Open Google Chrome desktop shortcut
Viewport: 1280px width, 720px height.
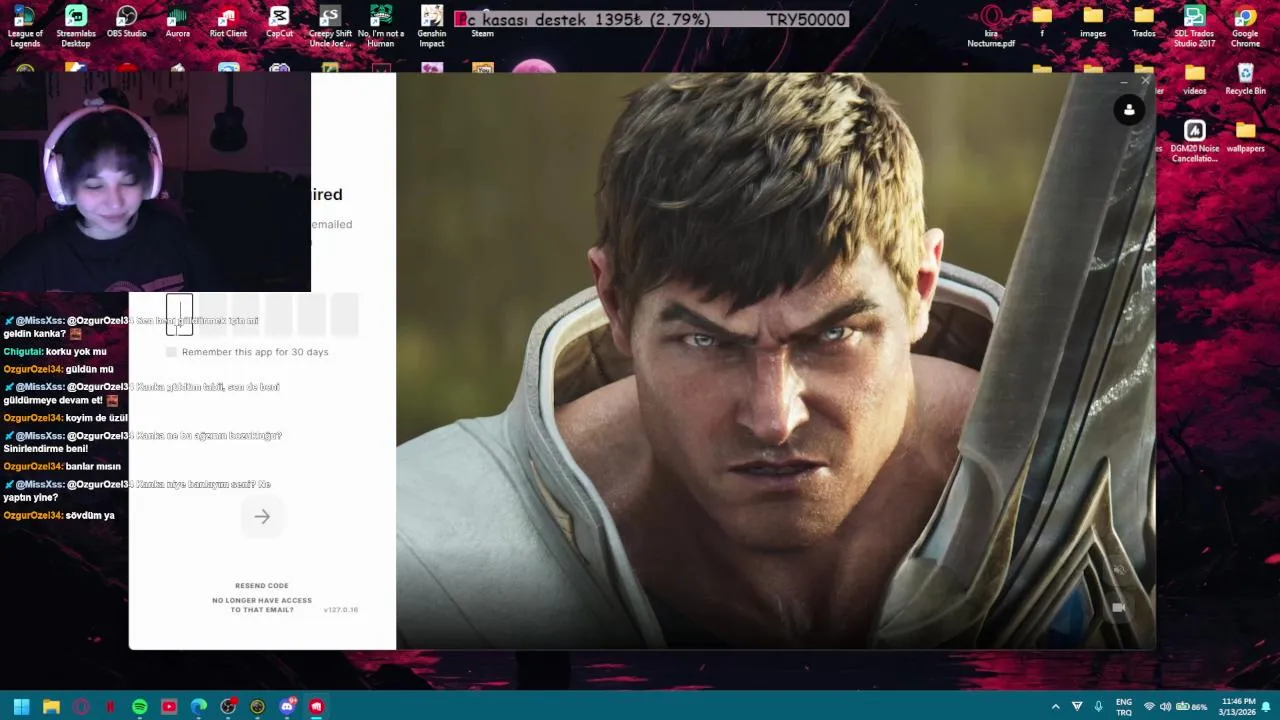[x=1245, y=26]
